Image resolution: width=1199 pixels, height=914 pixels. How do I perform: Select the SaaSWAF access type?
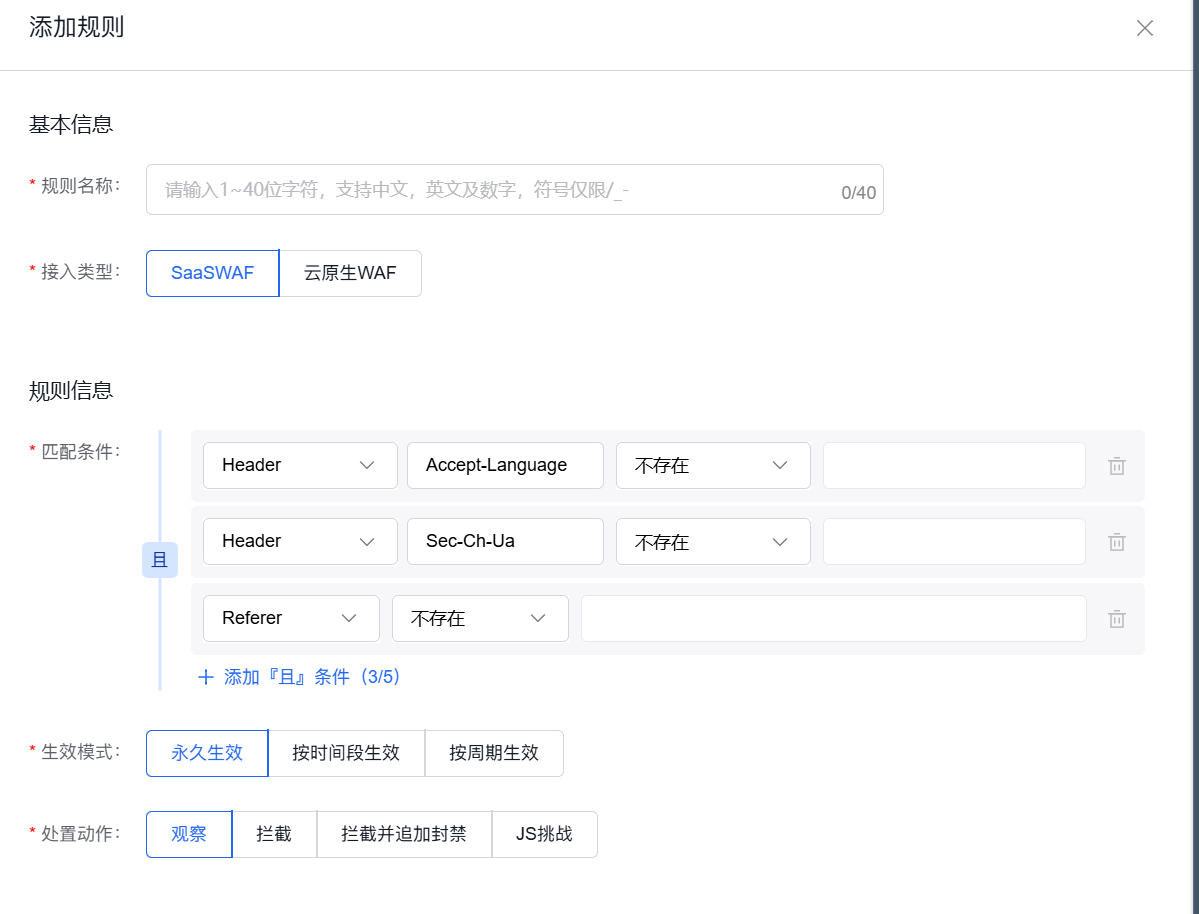tap(211, 273)
